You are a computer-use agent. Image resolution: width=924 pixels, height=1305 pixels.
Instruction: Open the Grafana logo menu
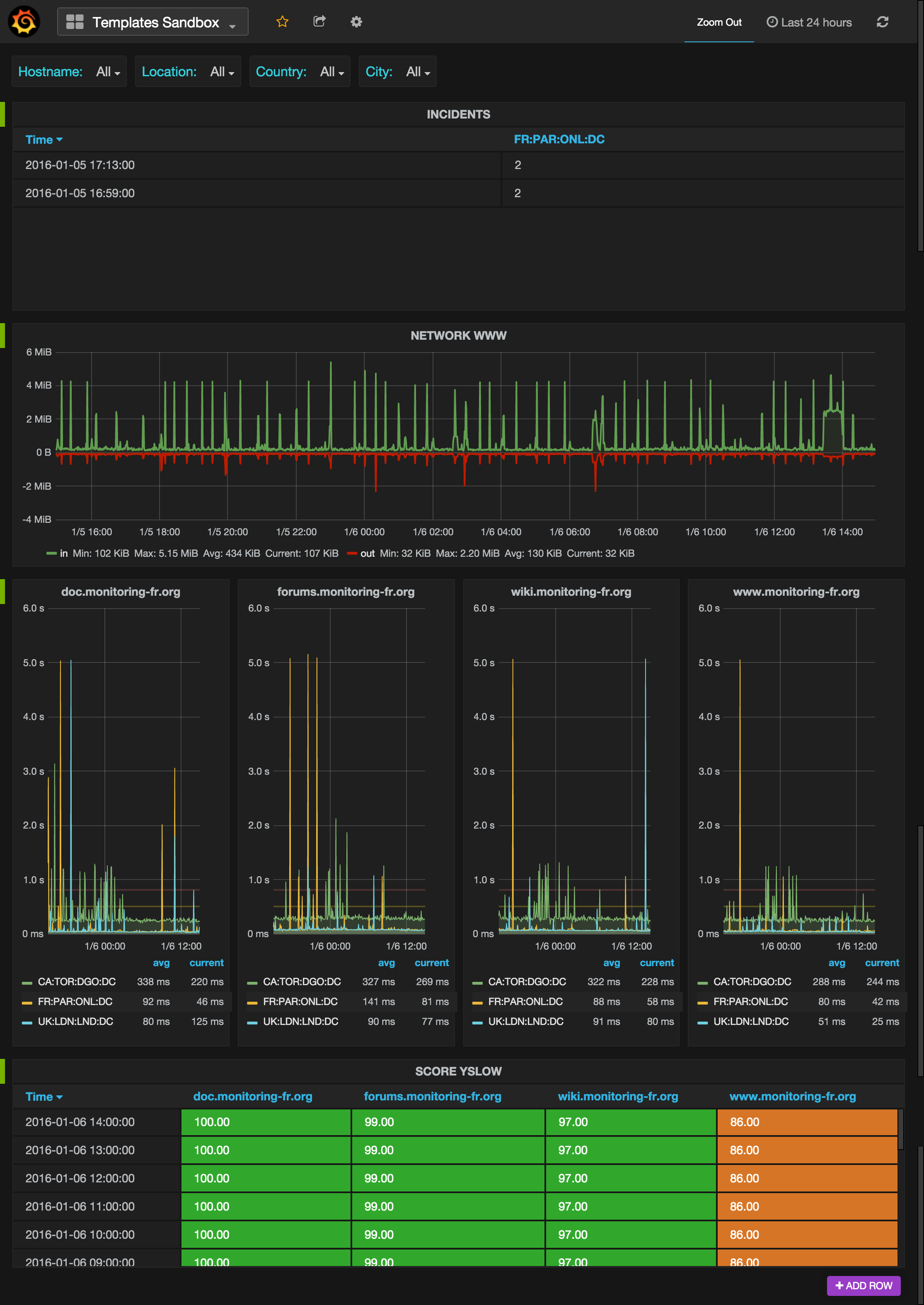(24, 22)
